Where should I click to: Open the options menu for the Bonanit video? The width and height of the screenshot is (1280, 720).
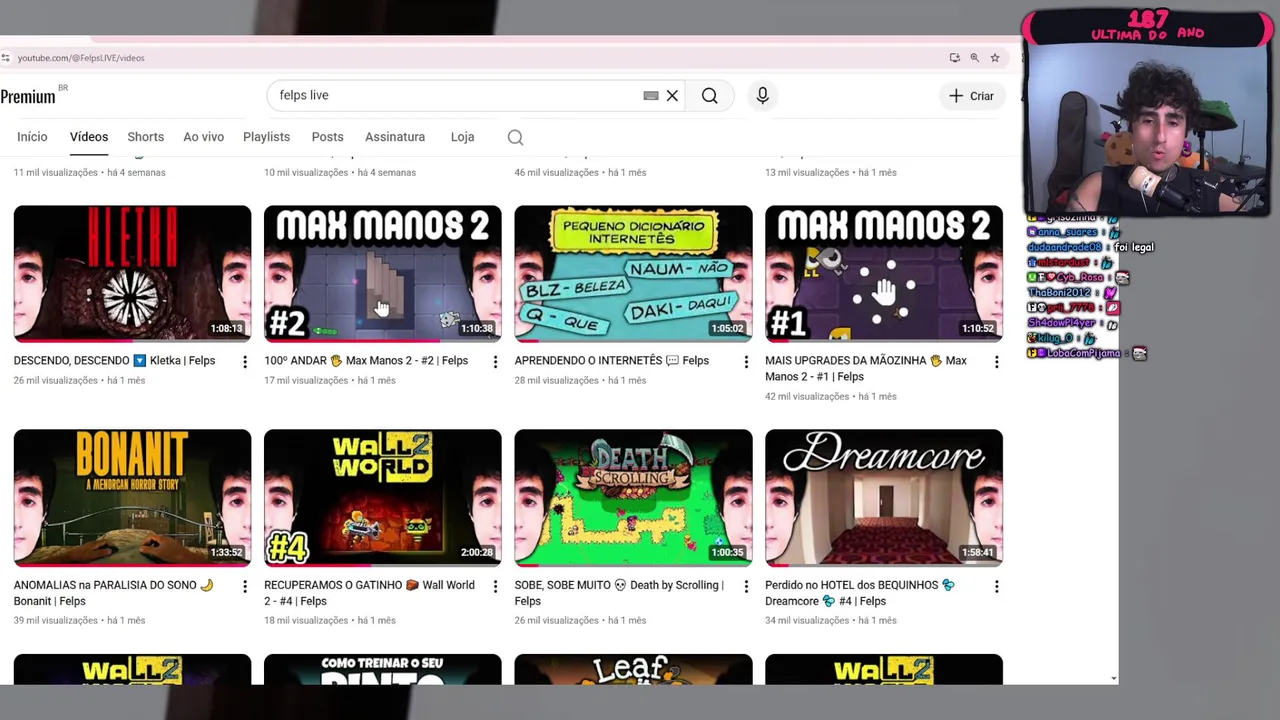tap(245, 586)
